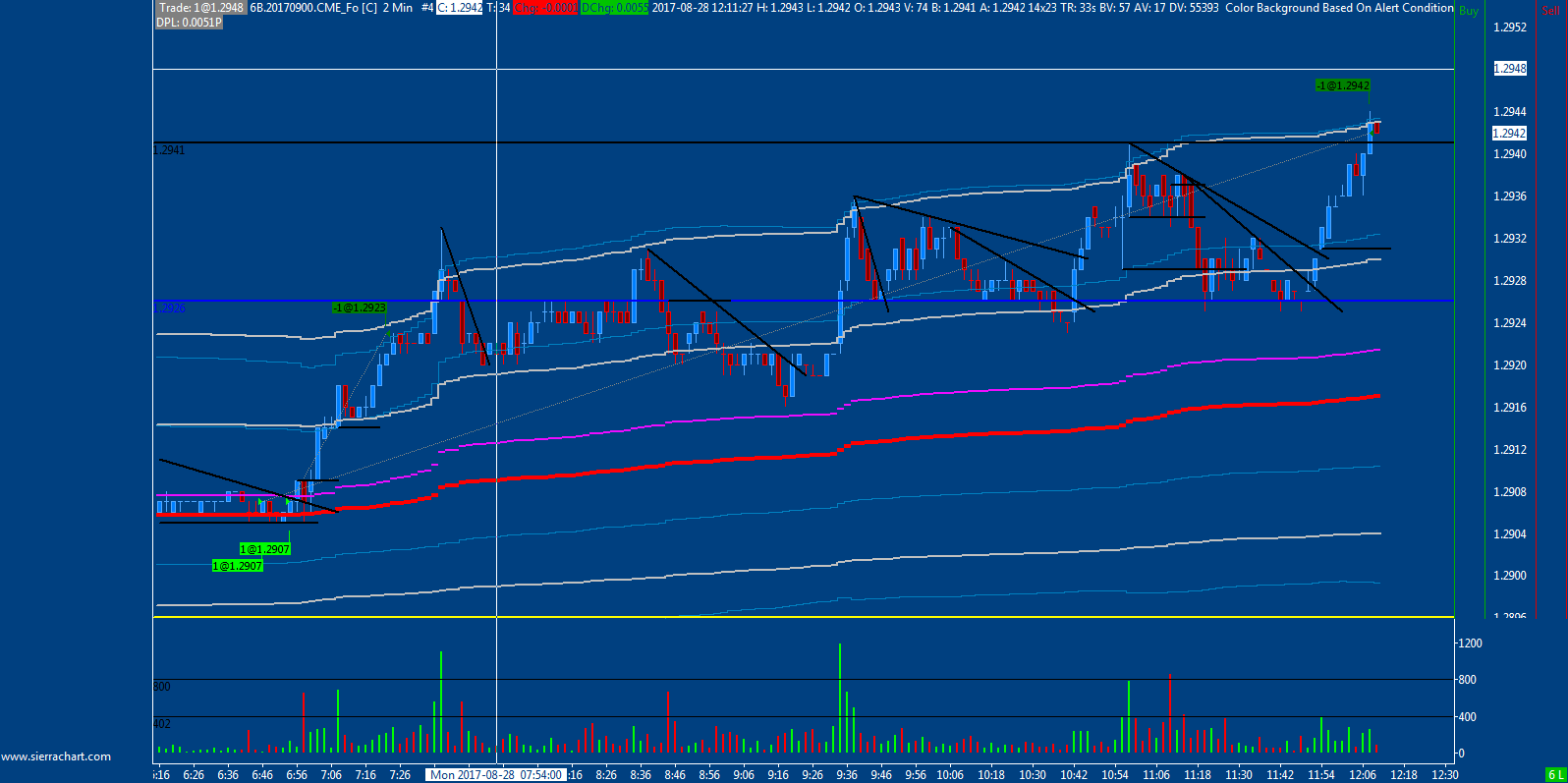The width and height of the screenshot is (1568, 783).
Task: Click the 400 volume scale value
Action: (1467, 717)
